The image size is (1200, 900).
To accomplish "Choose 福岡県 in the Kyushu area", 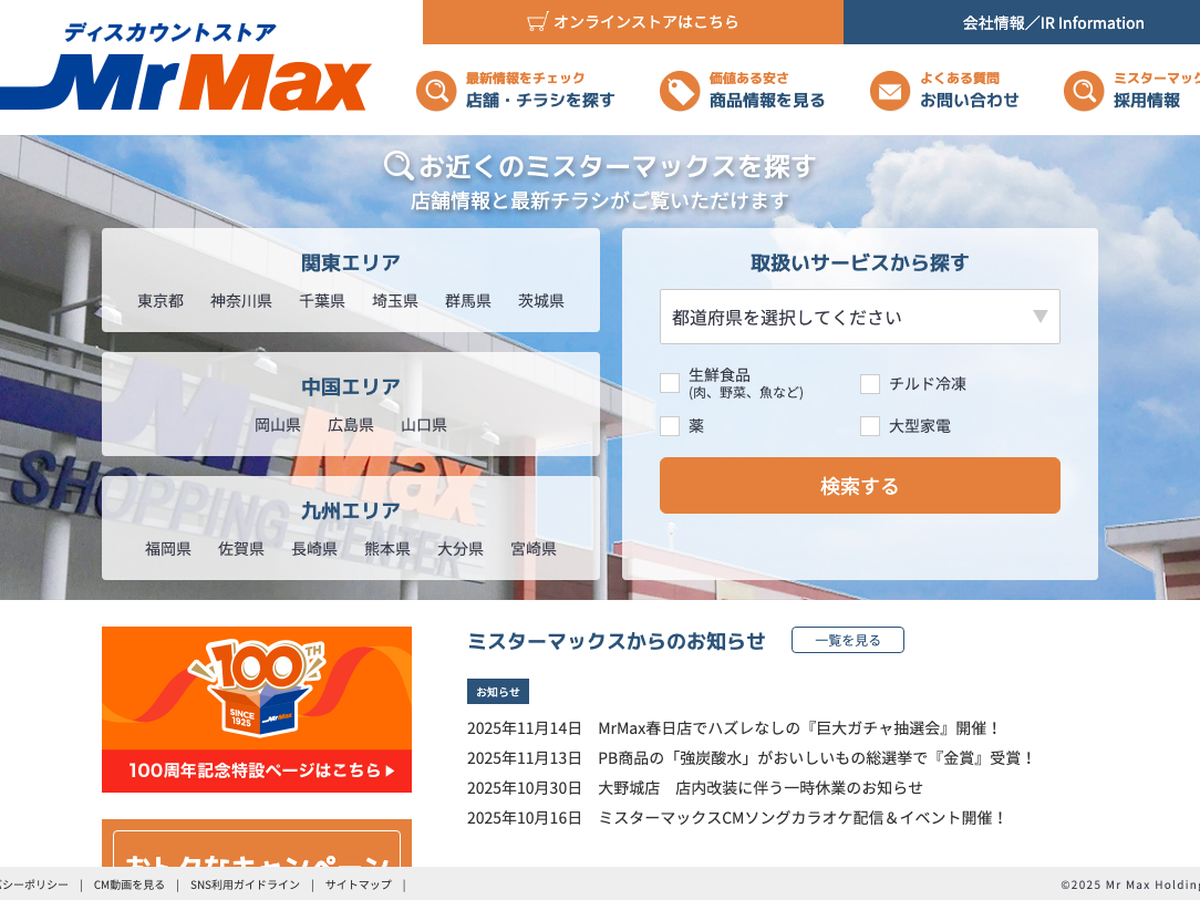I will tap(168, 549).
